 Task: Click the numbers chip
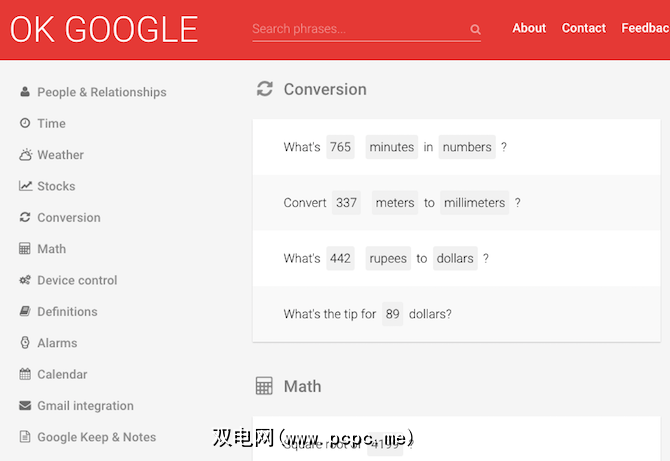467,147
